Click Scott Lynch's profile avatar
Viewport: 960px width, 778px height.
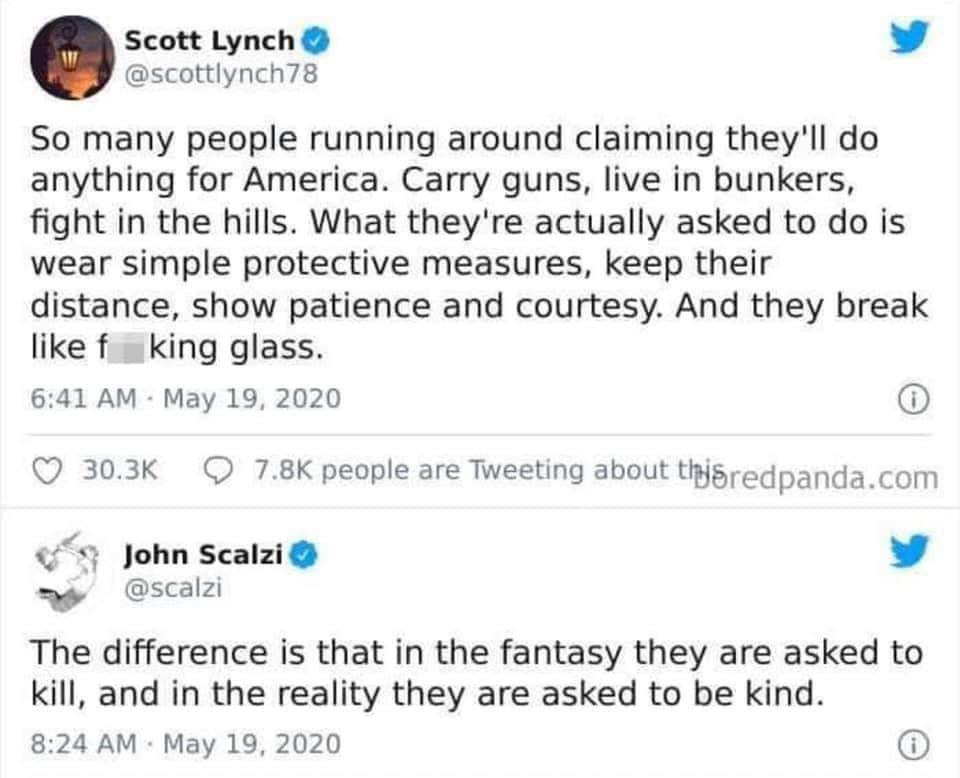click(x=71, y=53)
